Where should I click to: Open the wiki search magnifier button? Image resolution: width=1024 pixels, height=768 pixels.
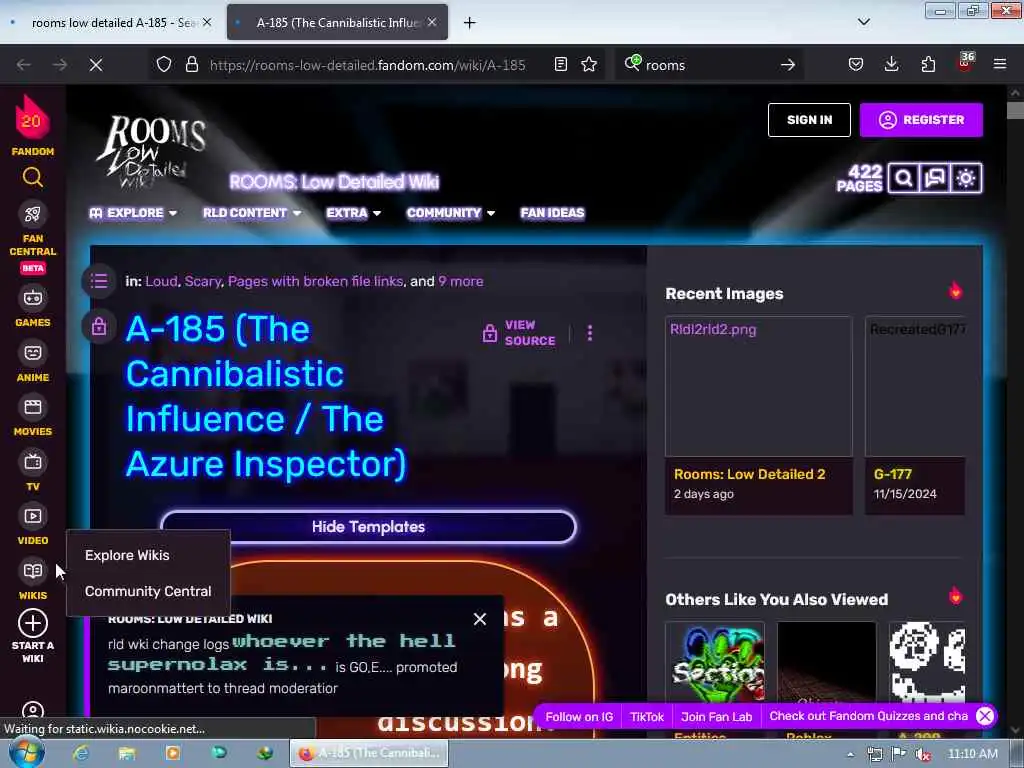(904, 178)
